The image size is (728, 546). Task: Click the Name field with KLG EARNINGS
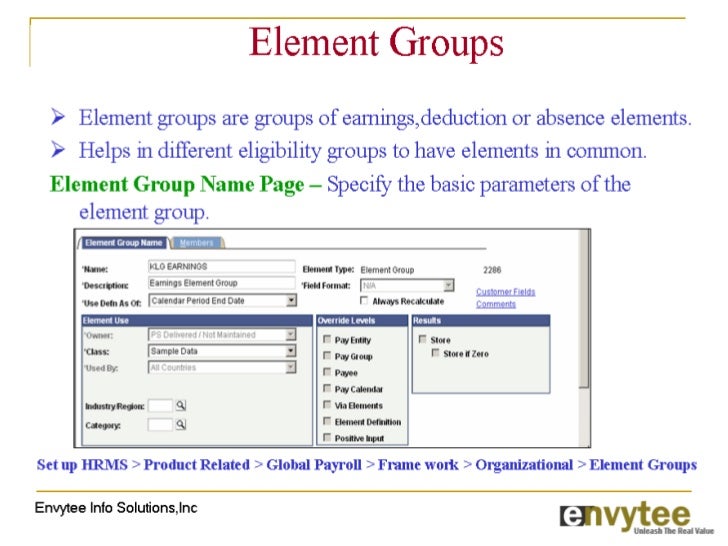tap(221, 266)
